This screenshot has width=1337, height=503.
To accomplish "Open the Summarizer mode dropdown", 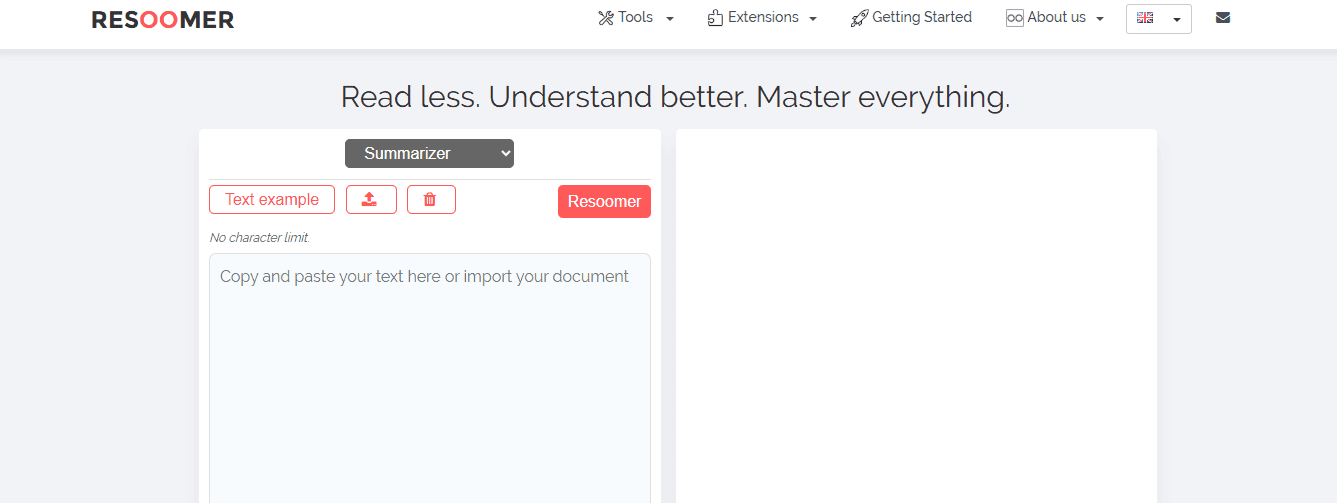I will pos(429,153).
